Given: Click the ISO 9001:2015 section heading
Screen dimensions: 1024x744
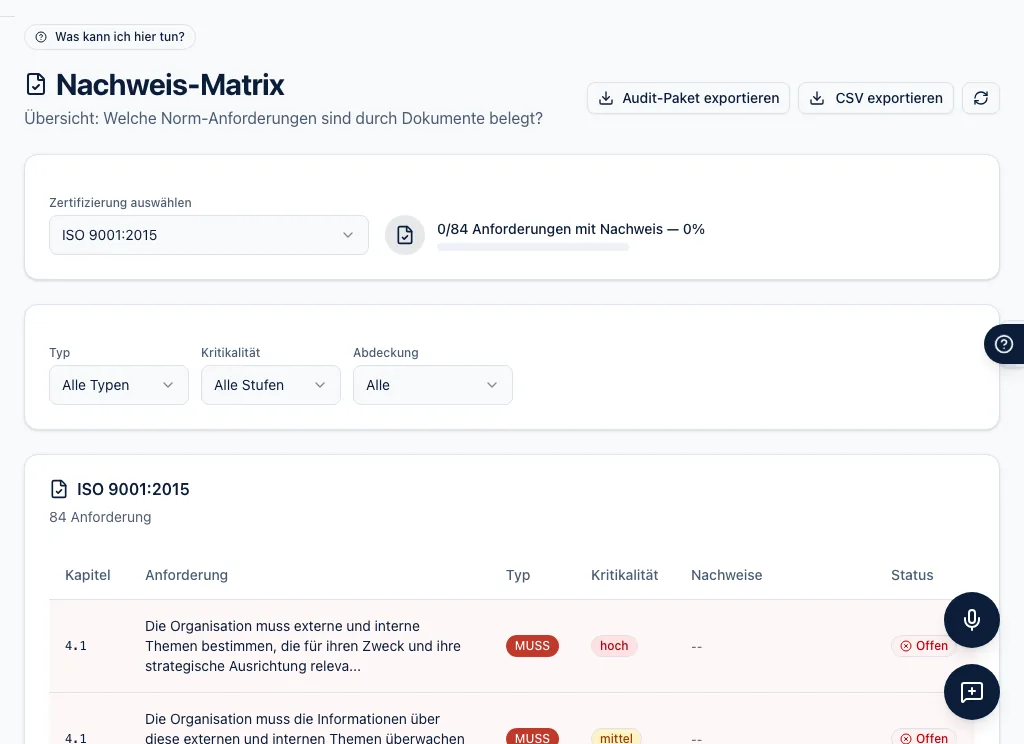Looking at the screenshot, I should (133, 489).
